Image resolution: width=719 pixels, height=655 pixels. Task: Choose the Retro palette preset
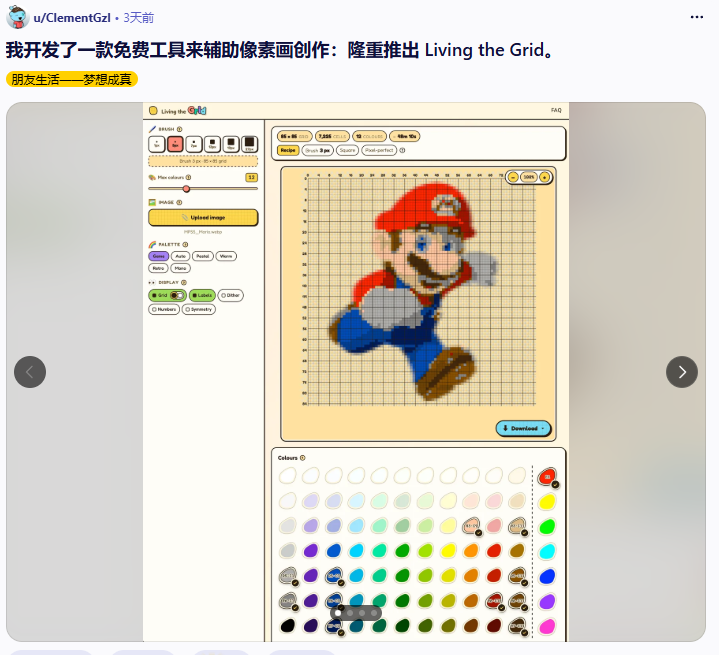(x=158, y=268)
